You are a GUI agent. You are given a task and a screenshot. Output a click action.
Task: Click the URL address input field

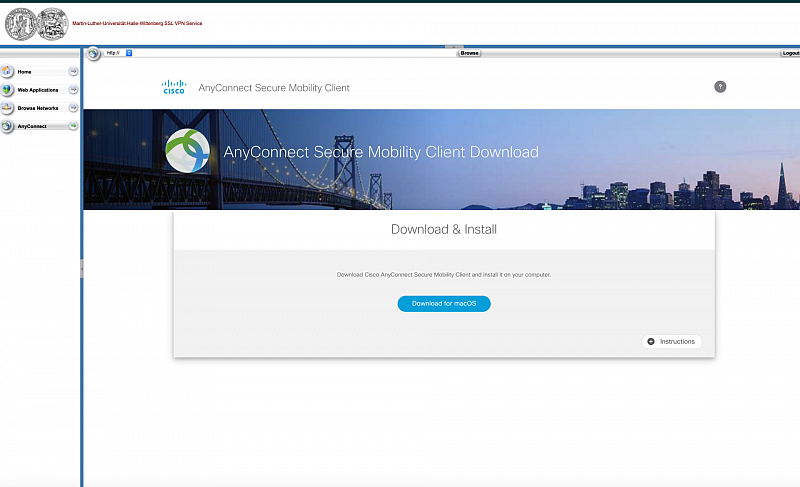[295, 53]
